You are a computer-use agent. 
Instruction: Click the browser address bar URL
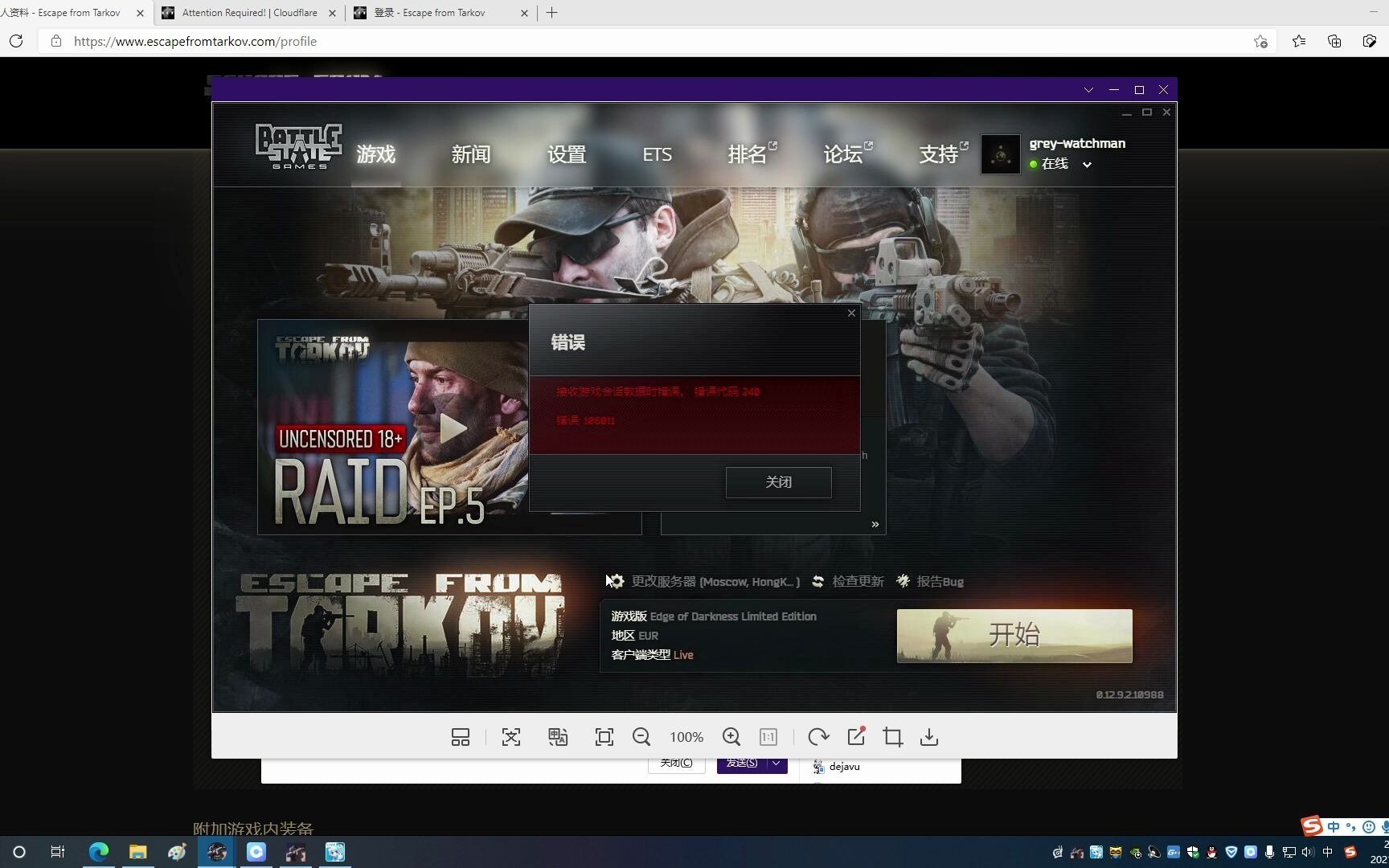[x=195, y=42]
